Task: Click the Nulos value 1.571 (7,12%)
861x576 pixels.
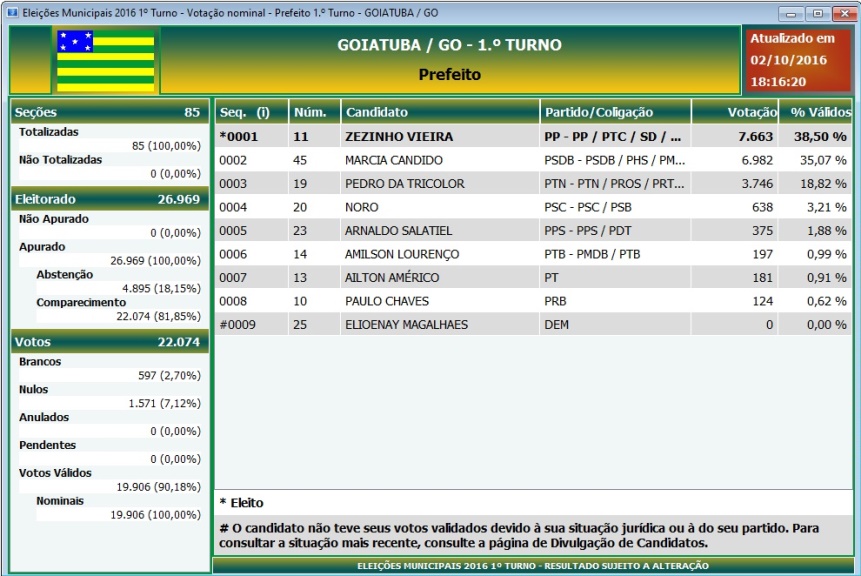Action: coord(165,403)
